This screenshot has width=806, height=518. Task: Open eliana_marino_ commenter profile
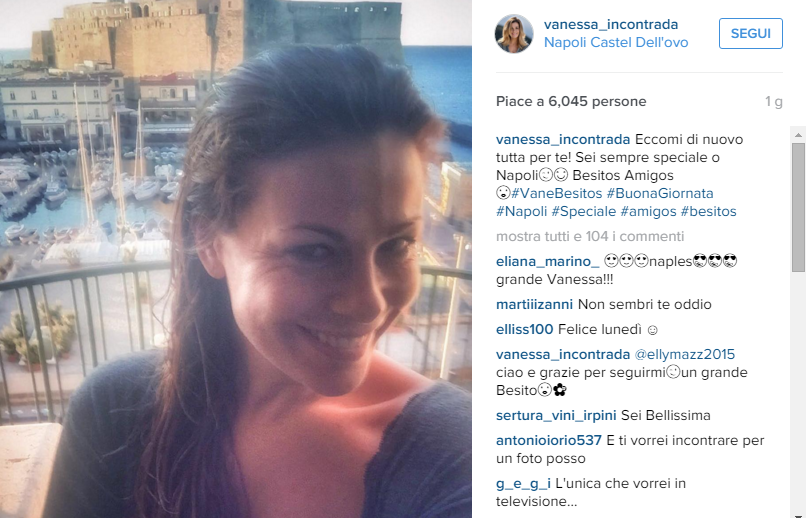[547, 261]
